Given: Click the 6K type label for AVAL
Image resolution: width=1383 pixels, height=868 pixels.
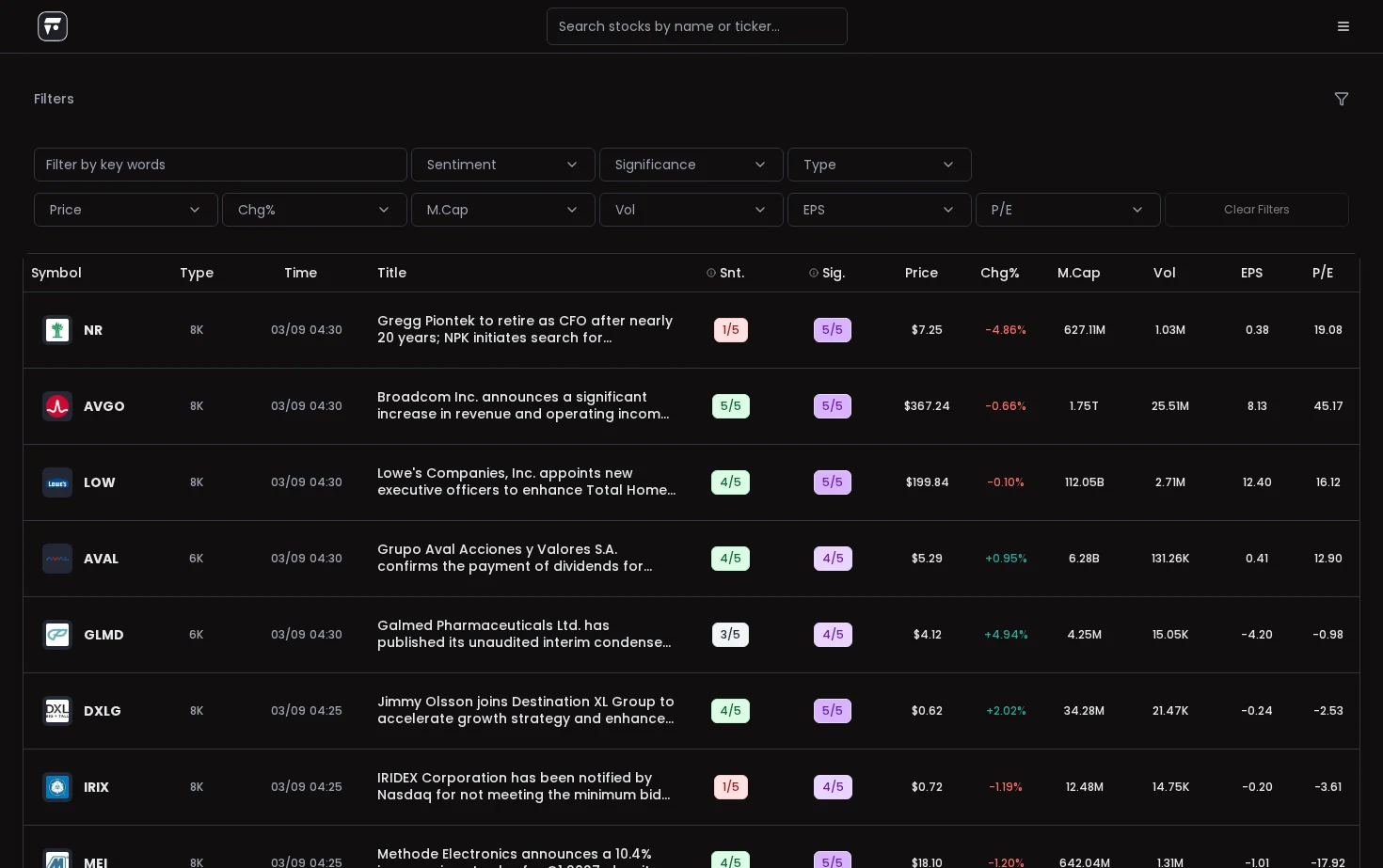Looking at the screenshot, I should [x=197, y=559].
